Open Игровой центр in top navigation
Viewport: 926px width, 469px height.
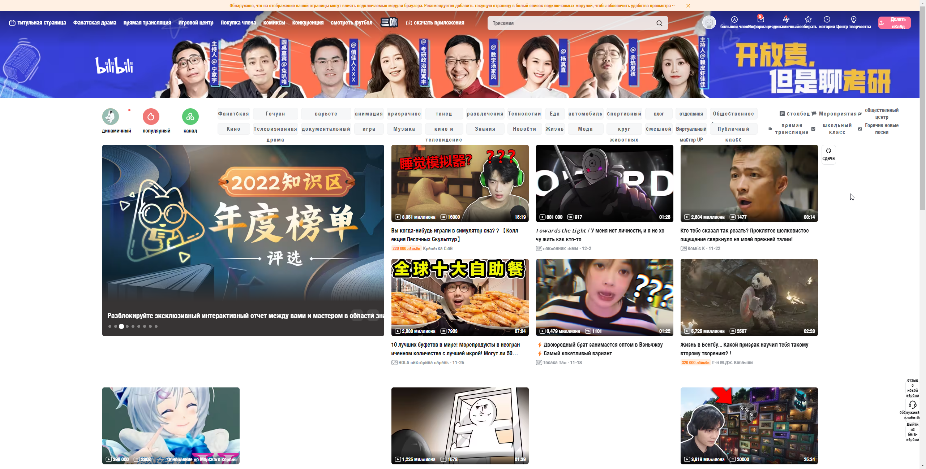pyautogui.click(x=195, y=22)
